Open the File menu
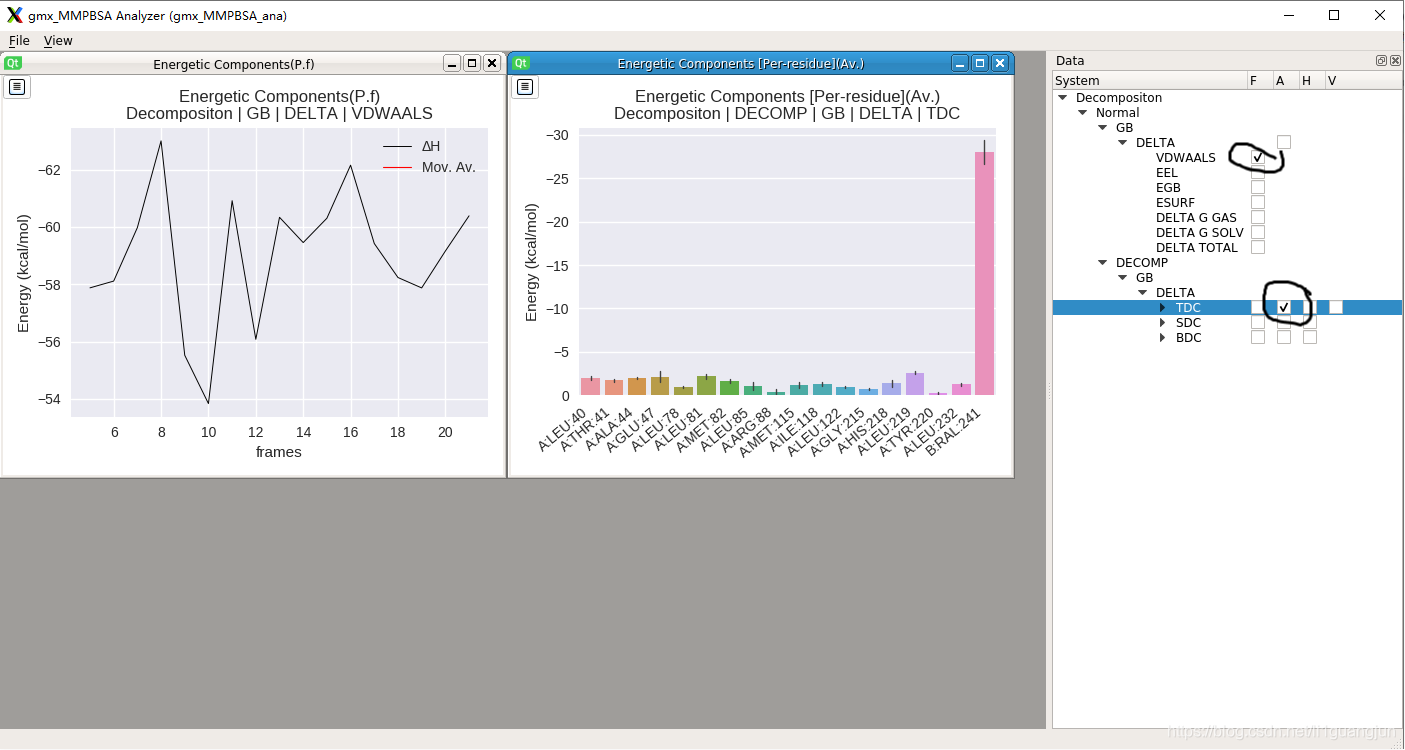The width and height of the screenshot is (1405, 750). 19,40
